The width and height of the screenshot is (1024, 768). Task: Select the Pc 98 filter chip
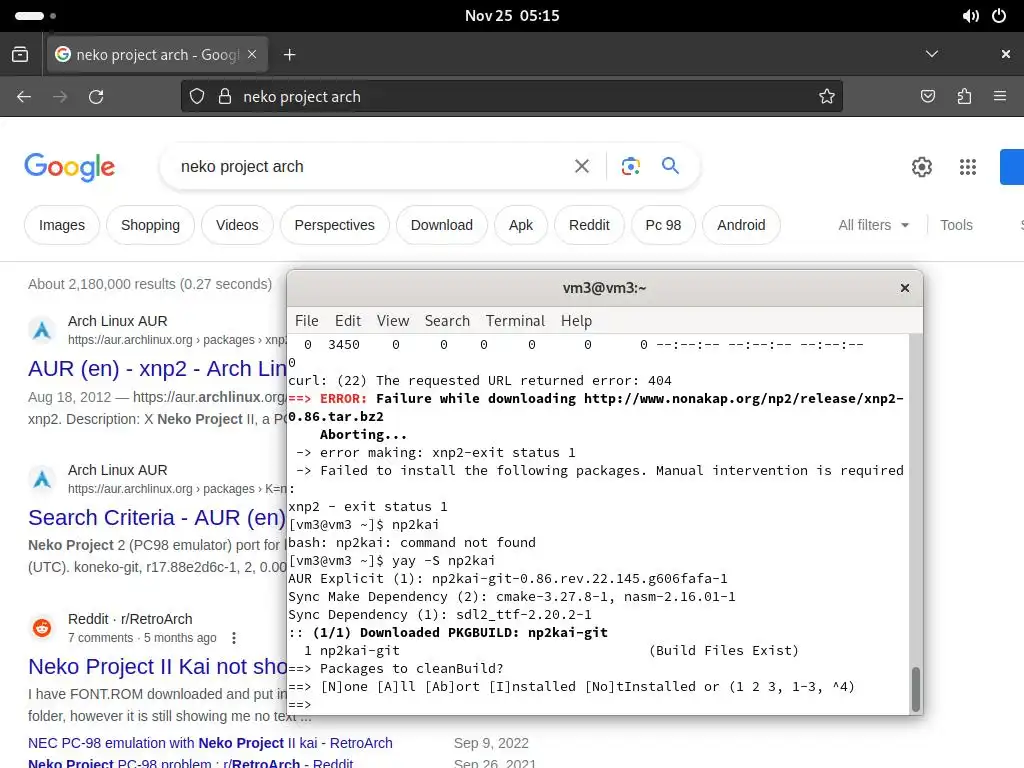point(663,225)
